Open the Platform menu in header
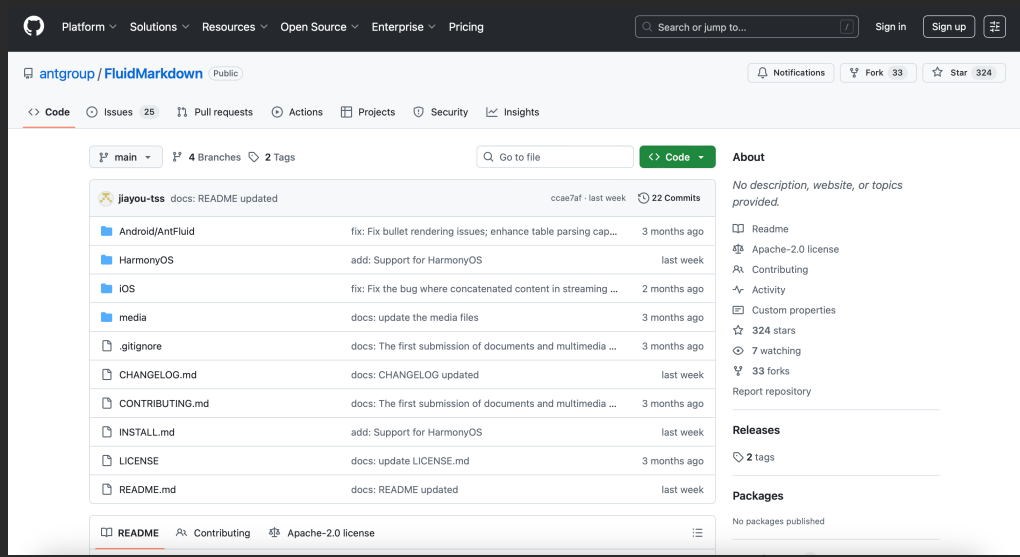1020x557 pixels. [89, 27]
